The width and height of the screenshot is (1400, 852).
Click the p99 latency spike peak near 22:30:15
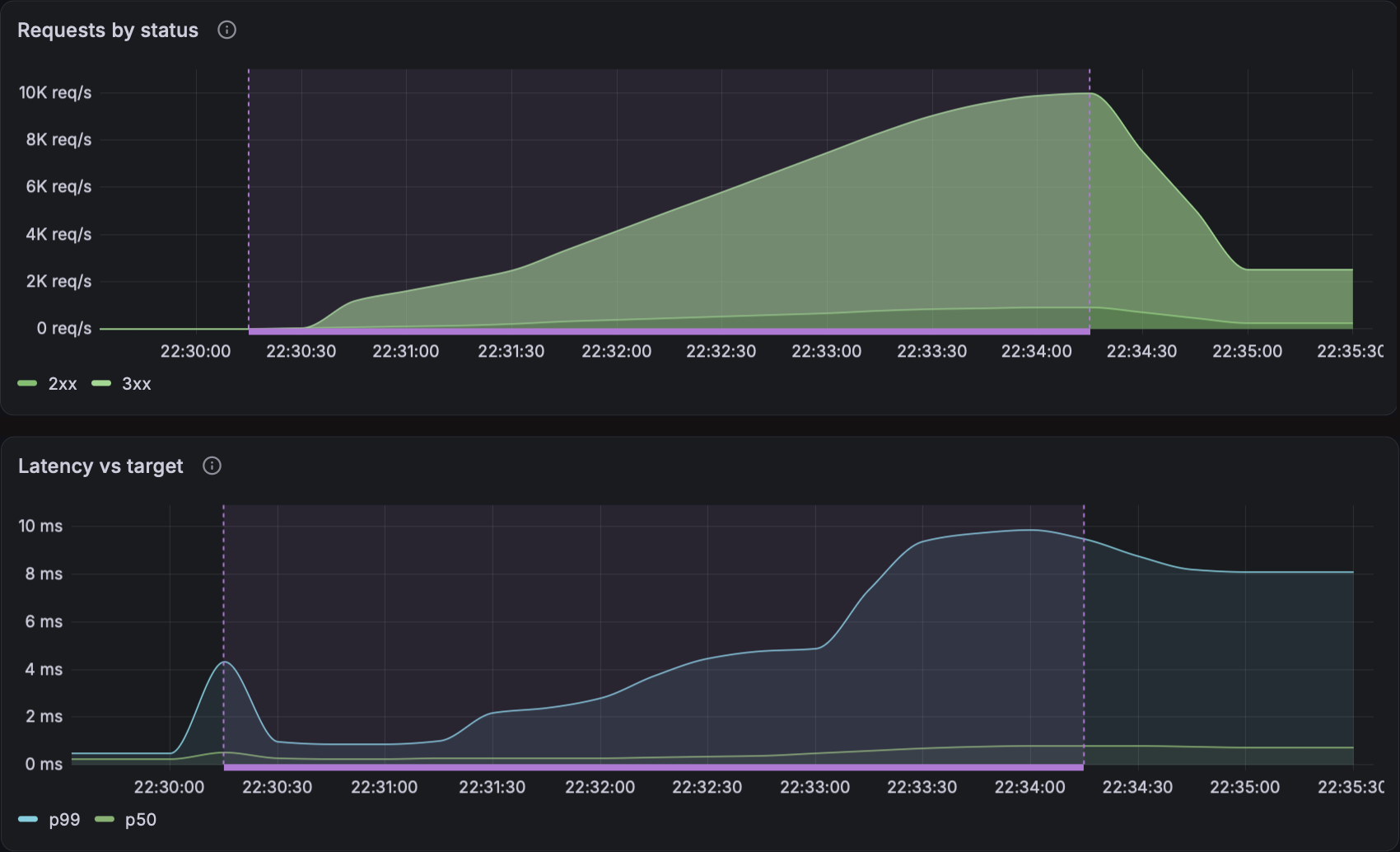click(225, 662)
